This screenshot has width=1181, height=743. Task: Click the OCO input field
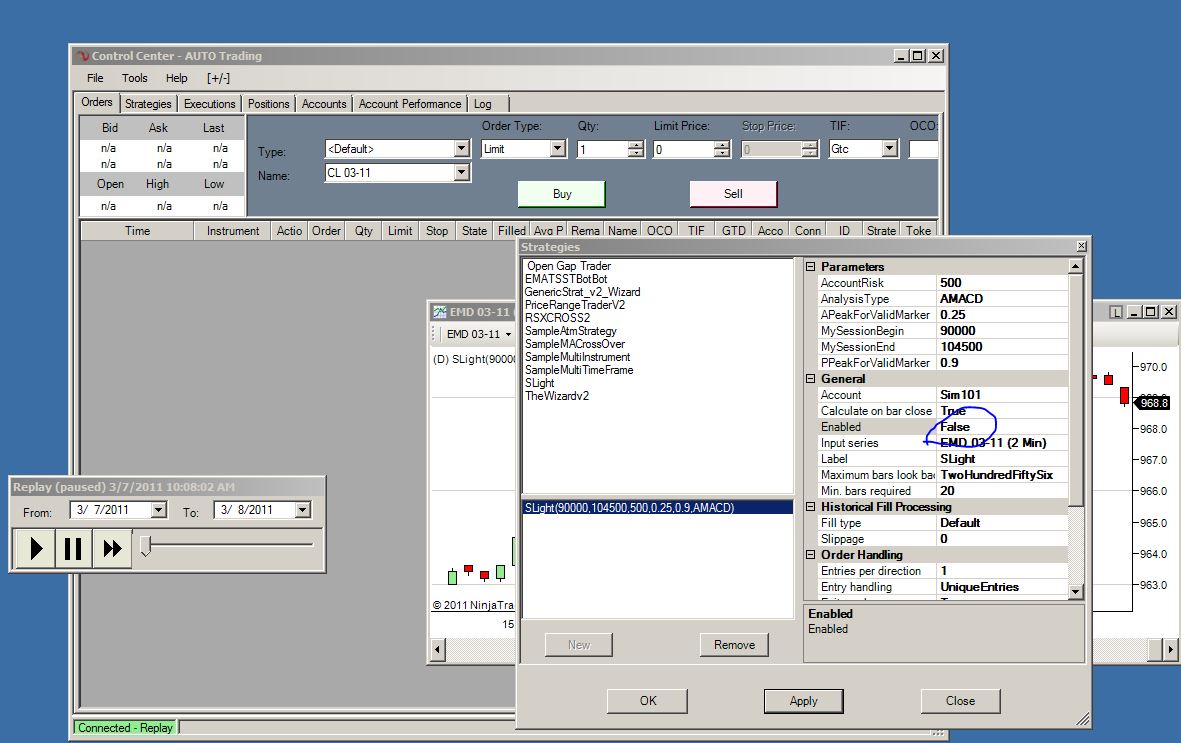point(923,149)
